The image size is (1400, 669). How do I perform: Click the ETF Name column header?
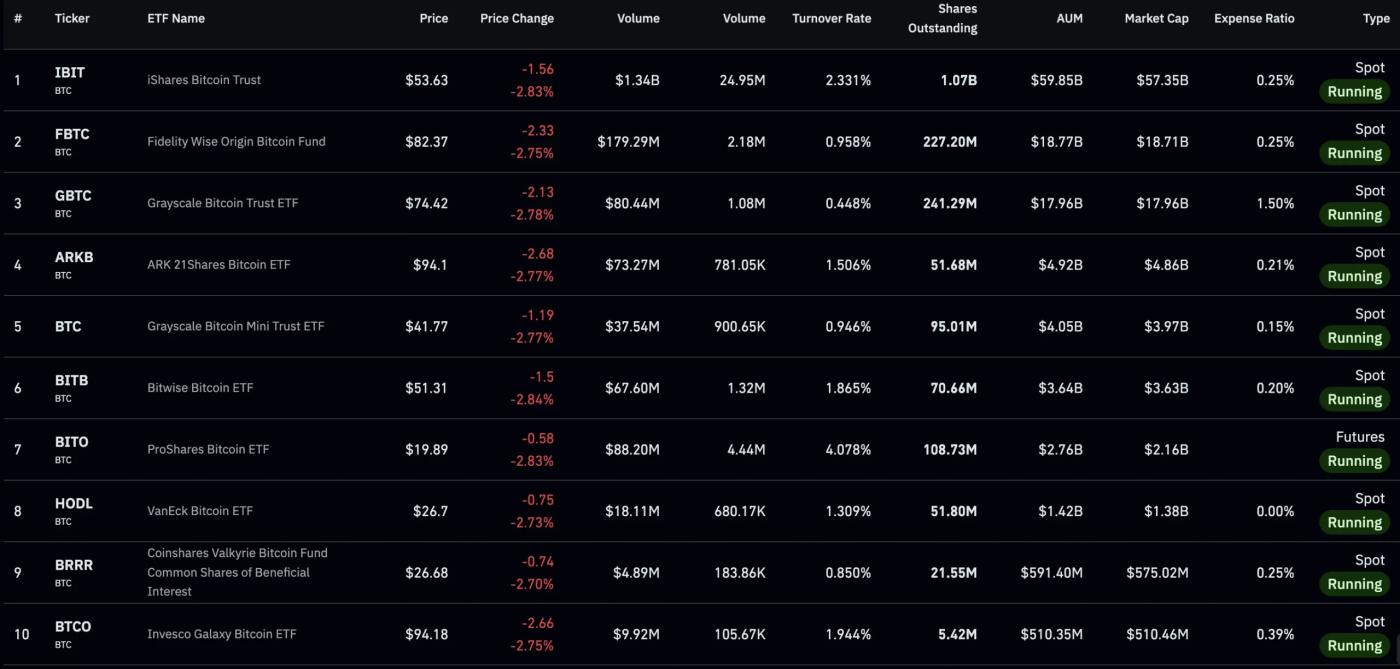coord(176,18)
